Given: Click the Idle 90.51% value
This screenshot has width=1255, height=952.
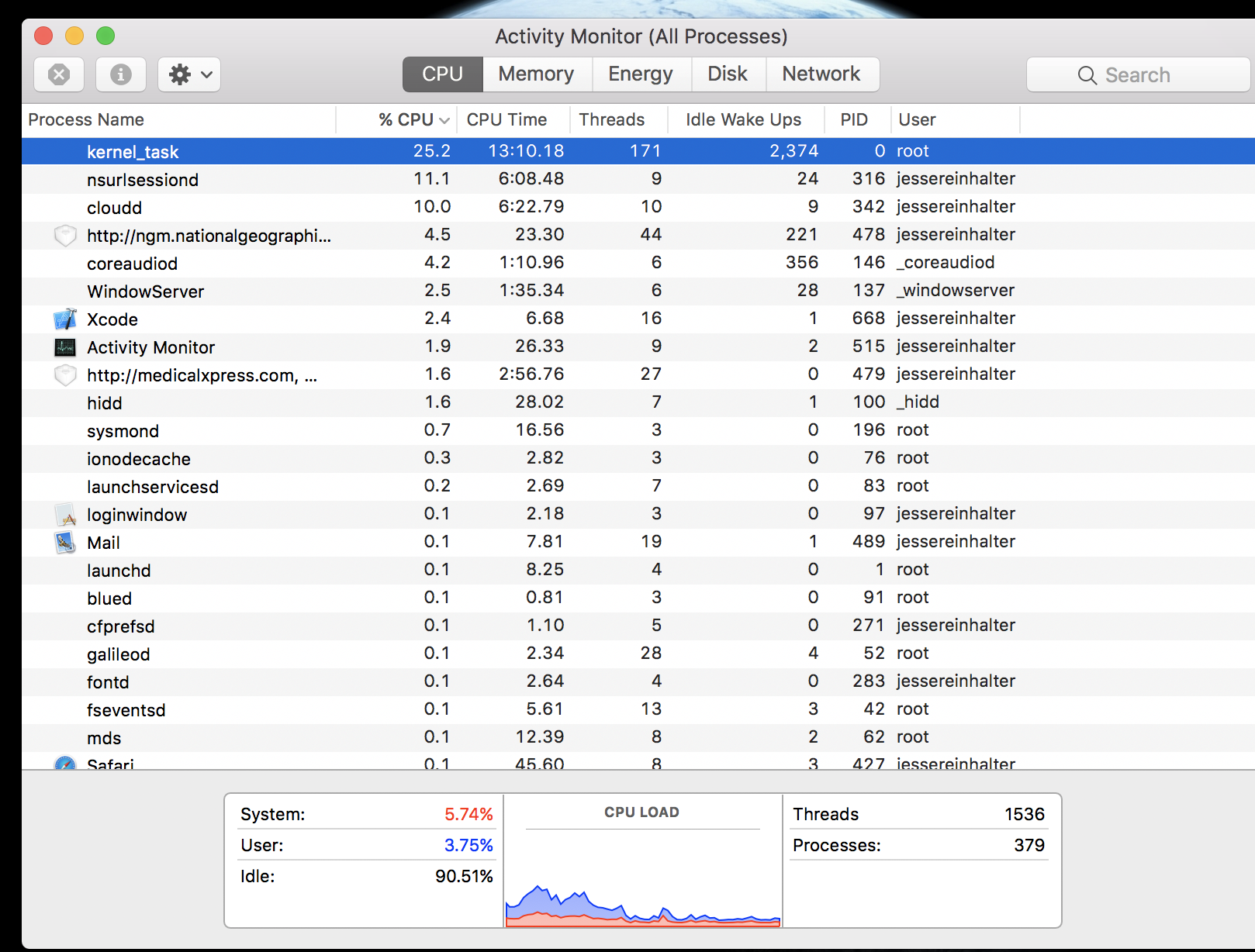Looking at the screenshot, I should [464, 876].
